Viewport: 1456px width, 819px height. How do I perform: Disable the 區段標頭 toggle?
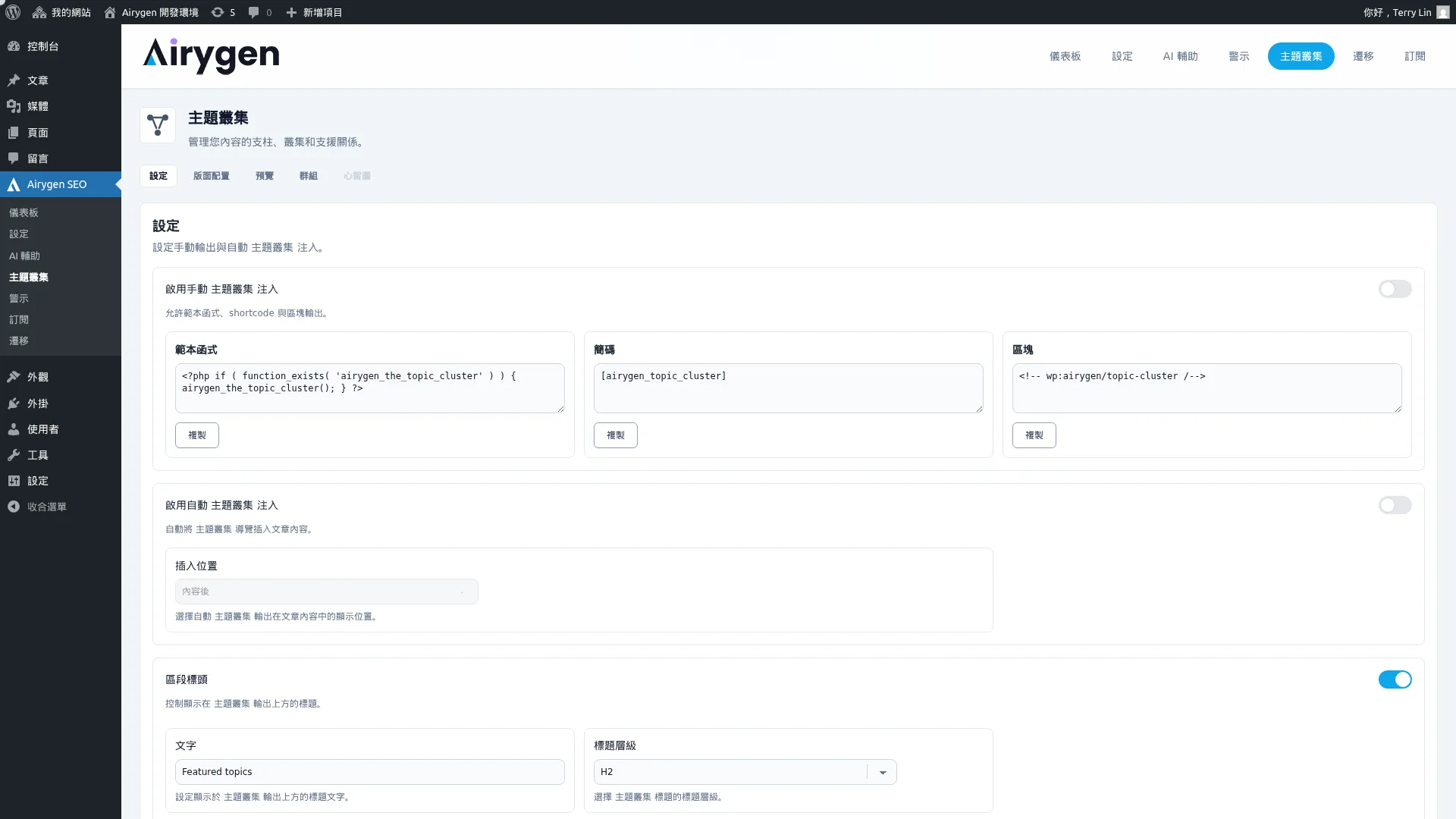click(x=1395, y=679)
